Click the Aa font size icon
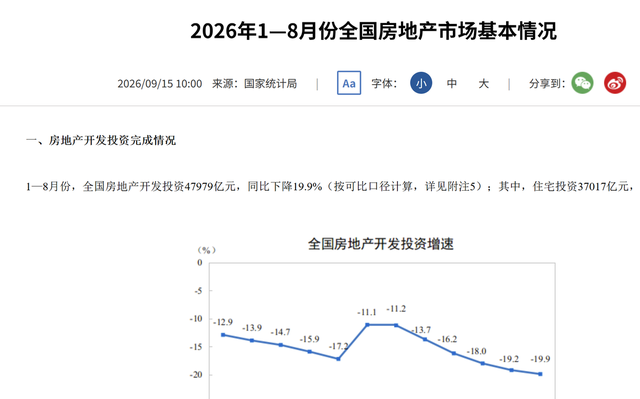This screenshot has height=399, width=640. (x=349, y=83)
